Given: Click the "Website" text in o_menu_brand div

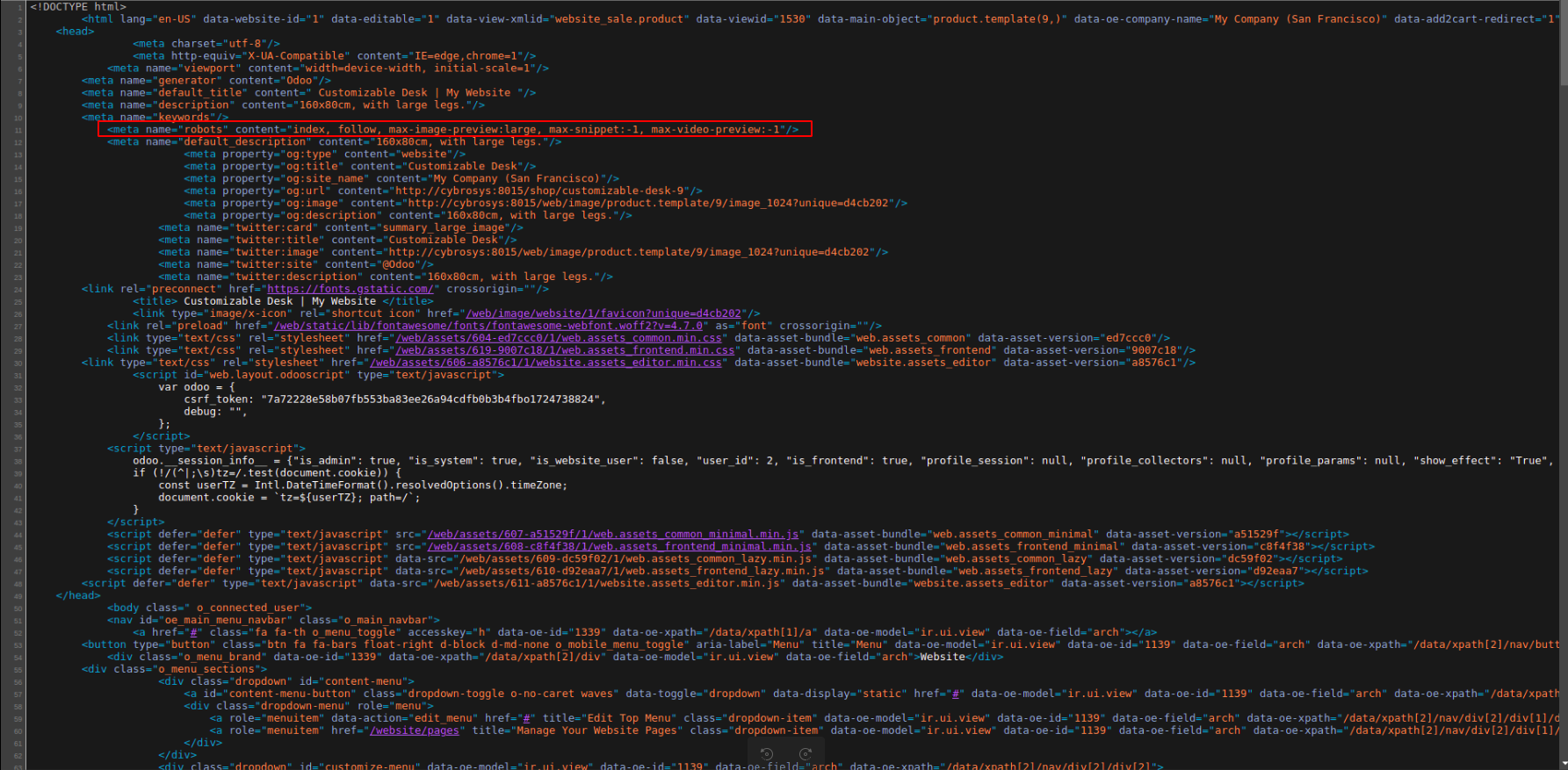Looking at the screenshot, I should pyautogui.click(x=942, y=657).
